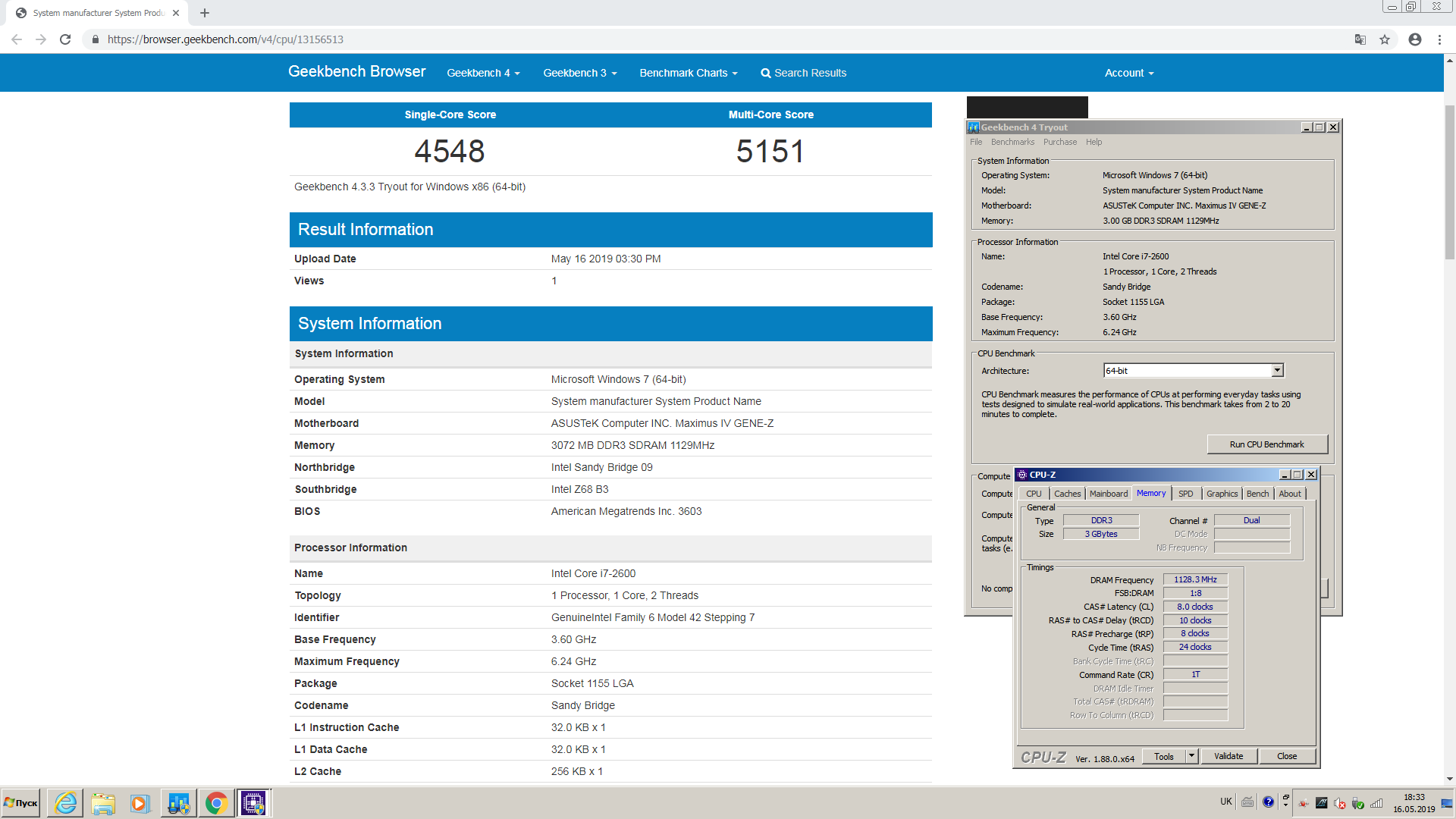This screenshot has width=1456, height=819.
Task: Switch to Graphics tab in CPU-Z
Action: [1222, 494]
